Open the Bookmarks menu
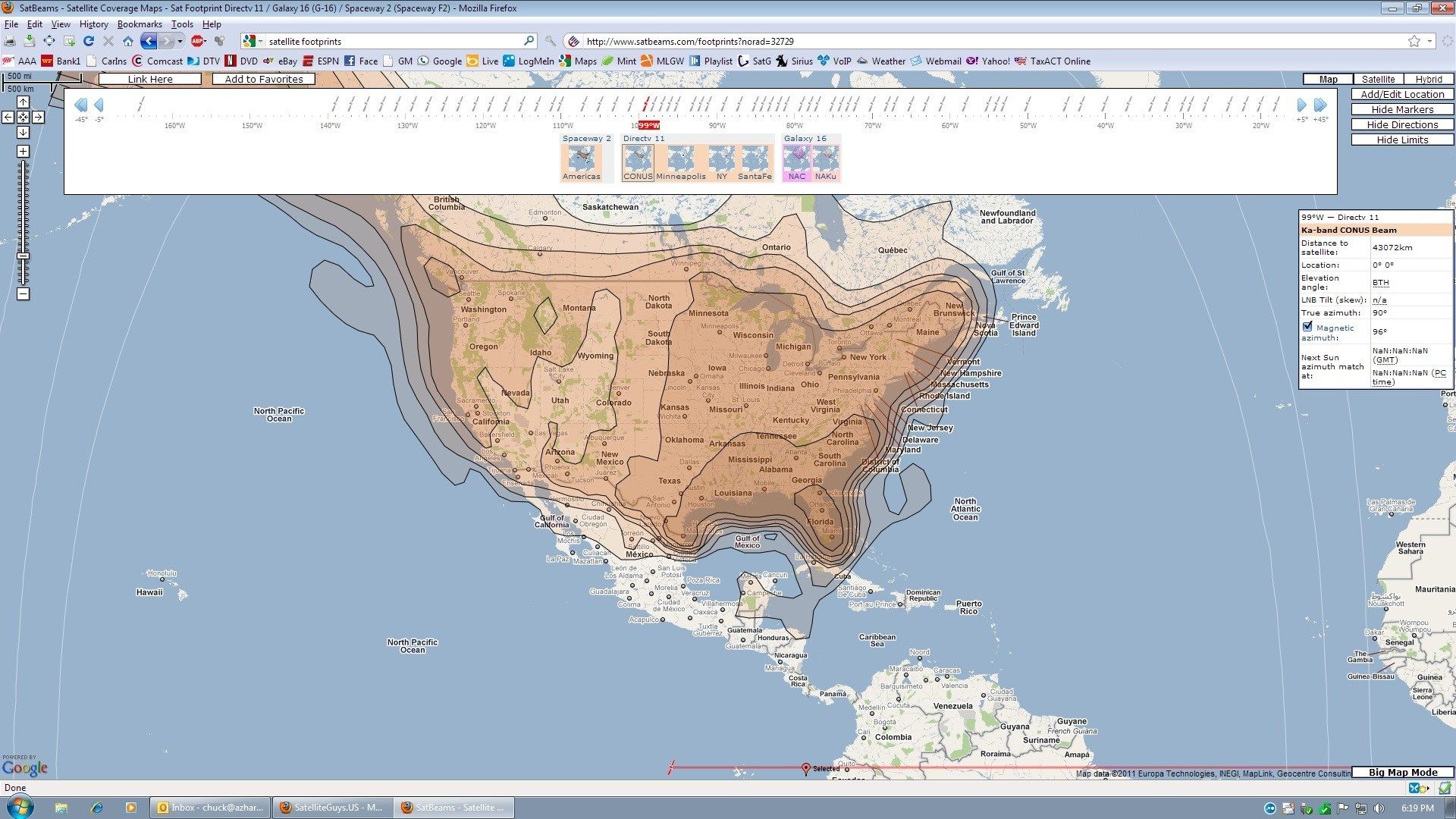Screen dimensions: 1456x819 (140, 24)
